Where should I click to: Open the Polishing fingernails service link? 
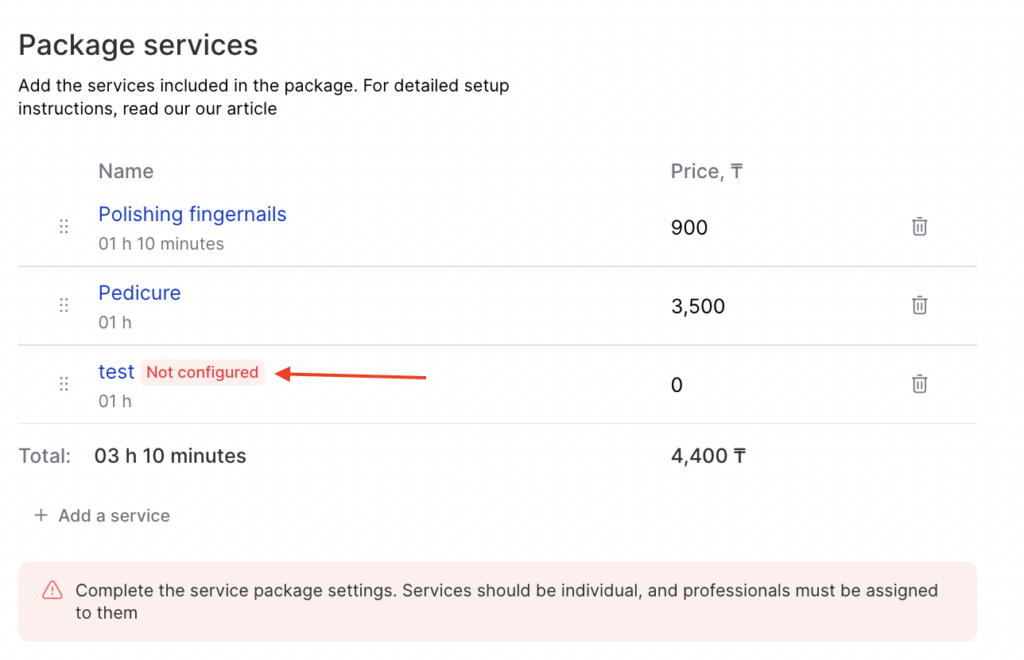[x=192, y=214]
